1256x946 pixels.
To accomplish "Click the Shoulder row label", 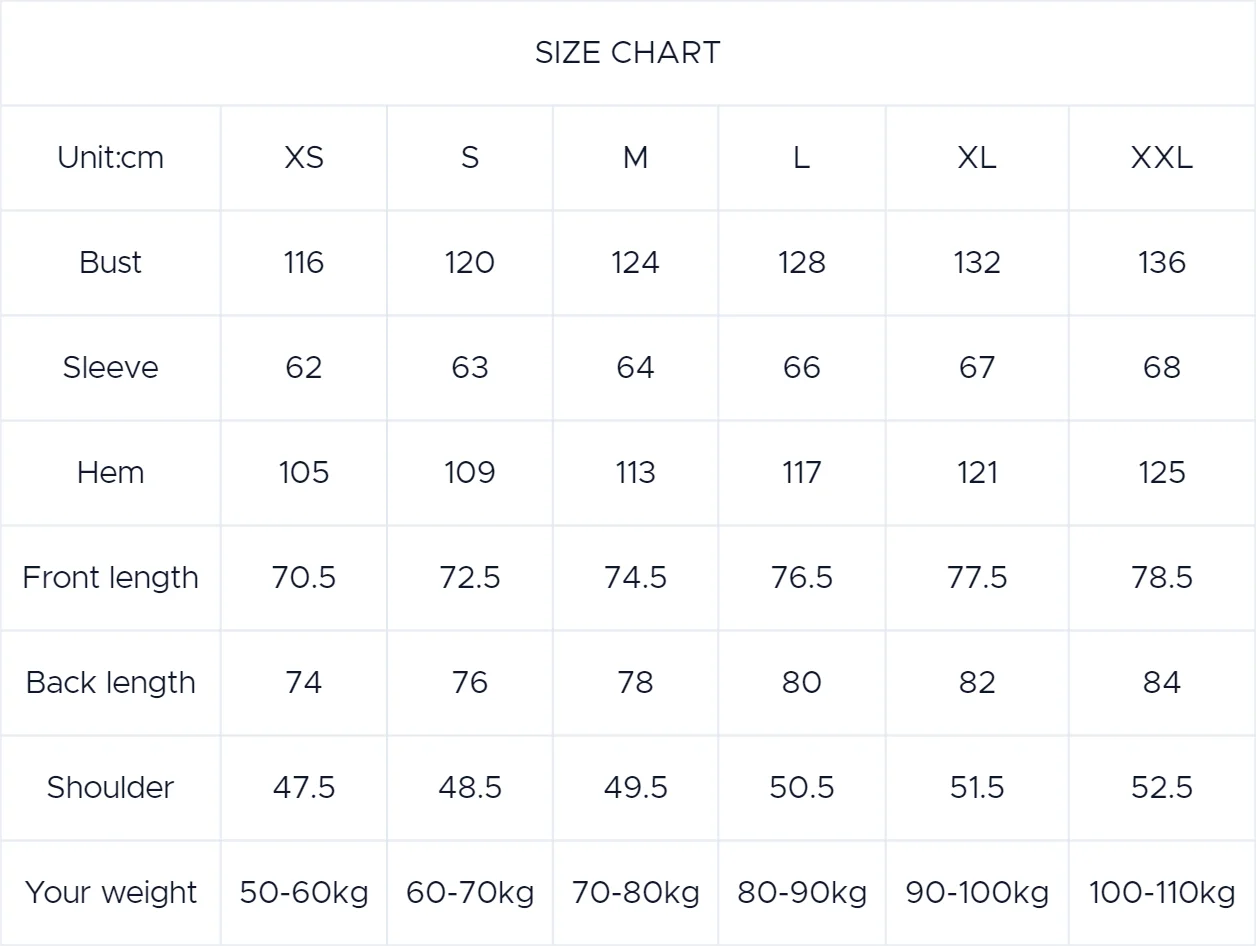I will pyautogui.click(x=110, y=788).
